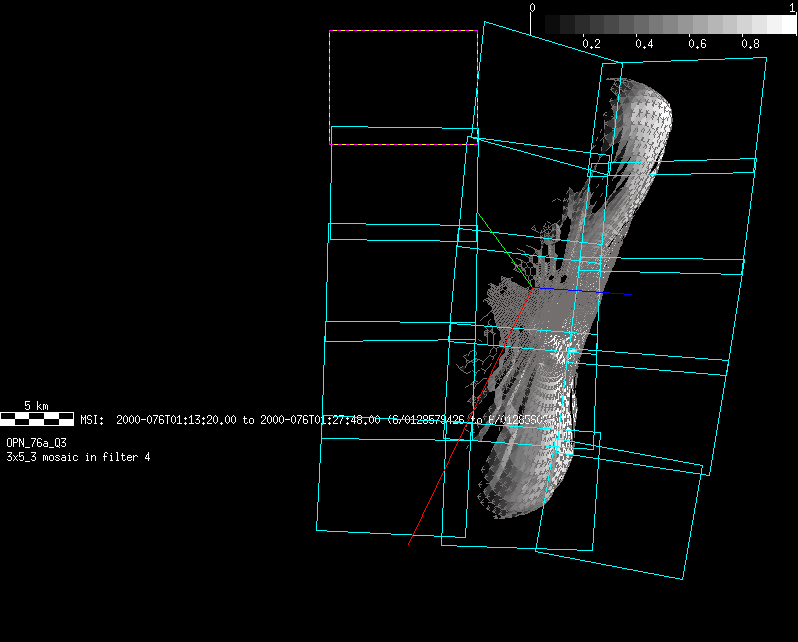Screen dimensions: 798x642
Task: Click the 0.4 tick label on color bar
Action: 644,45
